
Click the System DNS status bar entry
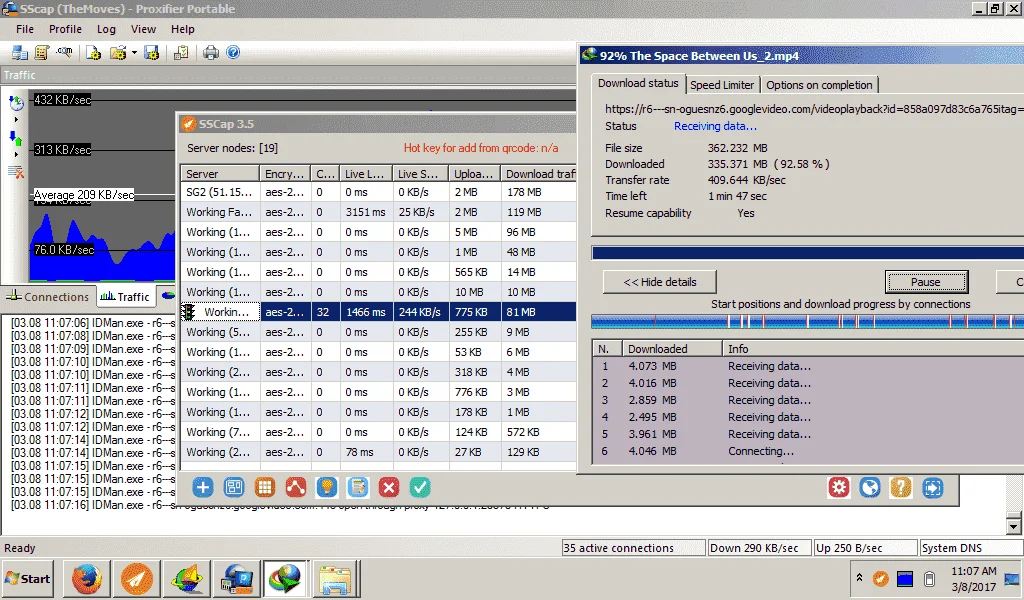tap(970, 548)
